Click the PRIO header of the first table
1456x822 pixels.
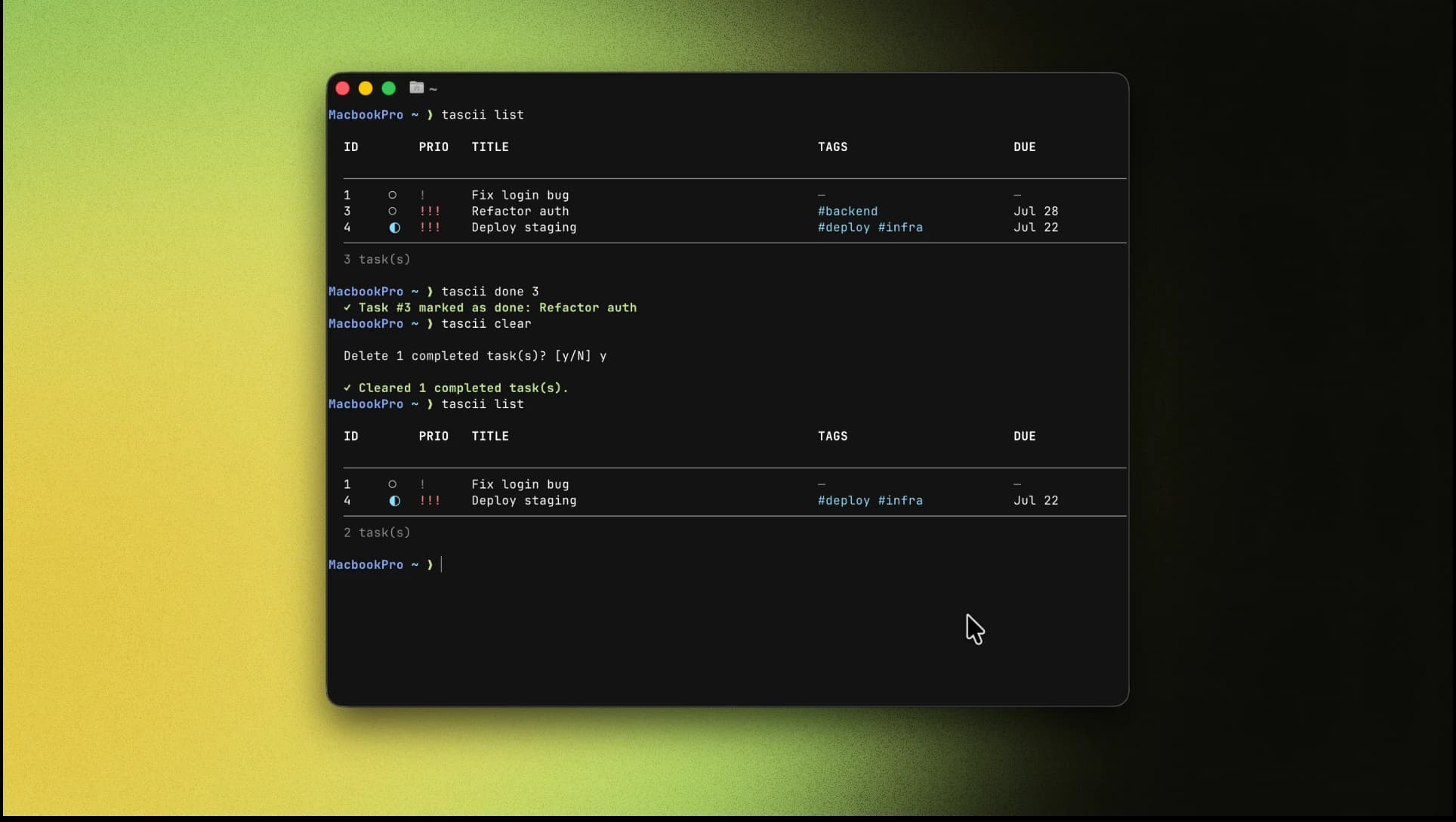tap(433, 147)
